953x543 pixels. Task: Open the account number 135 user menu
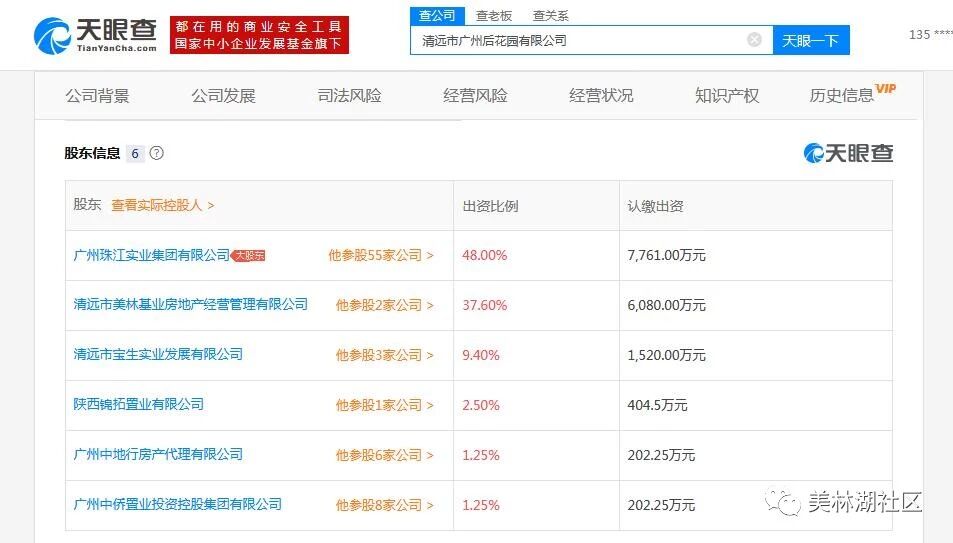click(x=931, y=35)
